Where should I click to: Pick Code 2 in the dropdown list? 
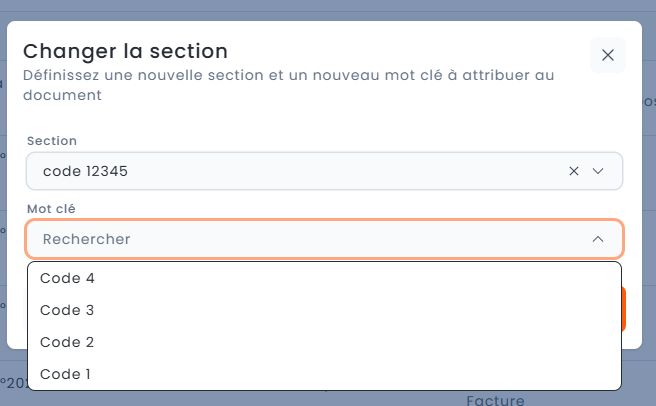[67, 342]
